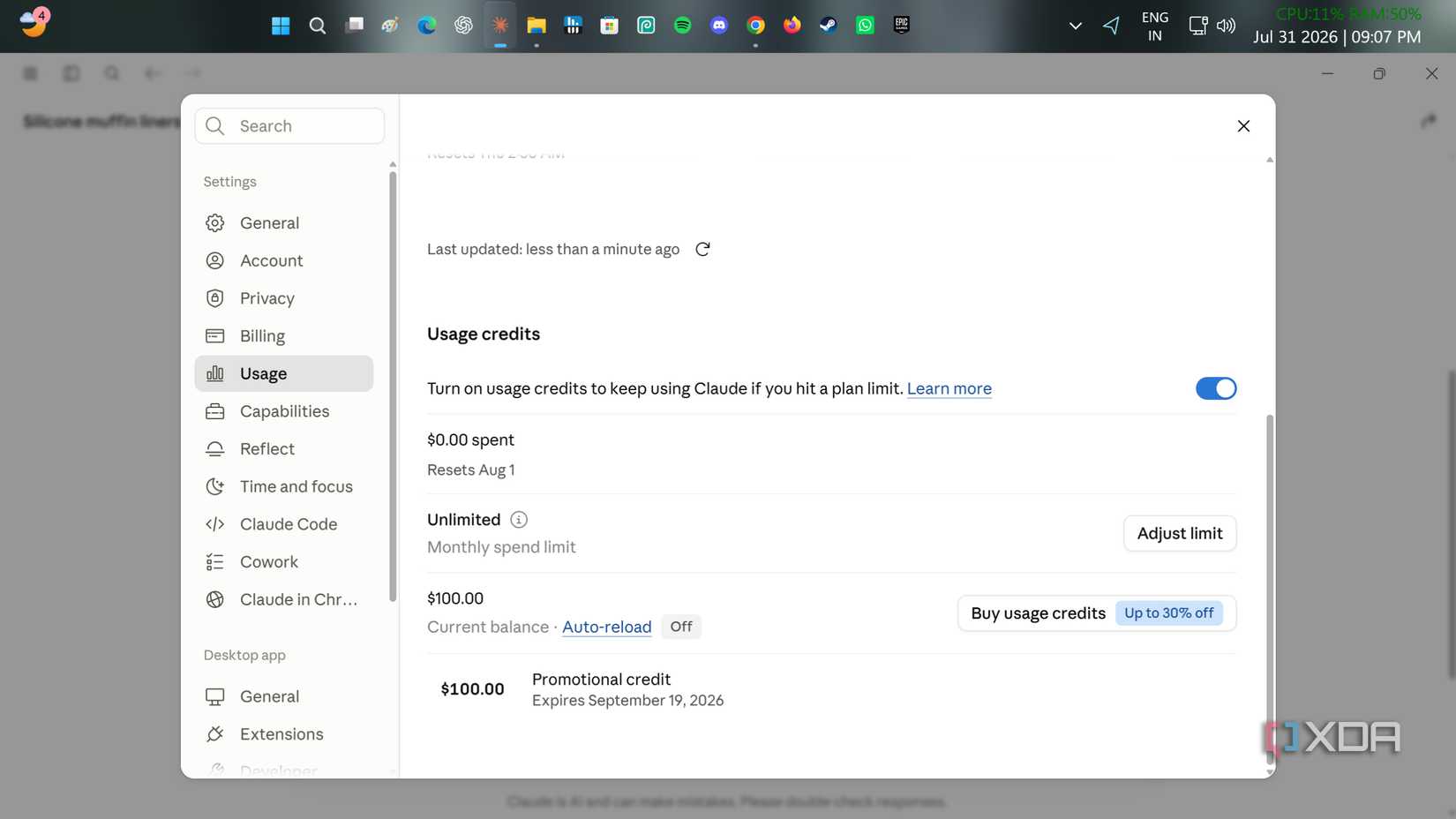Open Windows taskbar search

click(x=318, y=26)
